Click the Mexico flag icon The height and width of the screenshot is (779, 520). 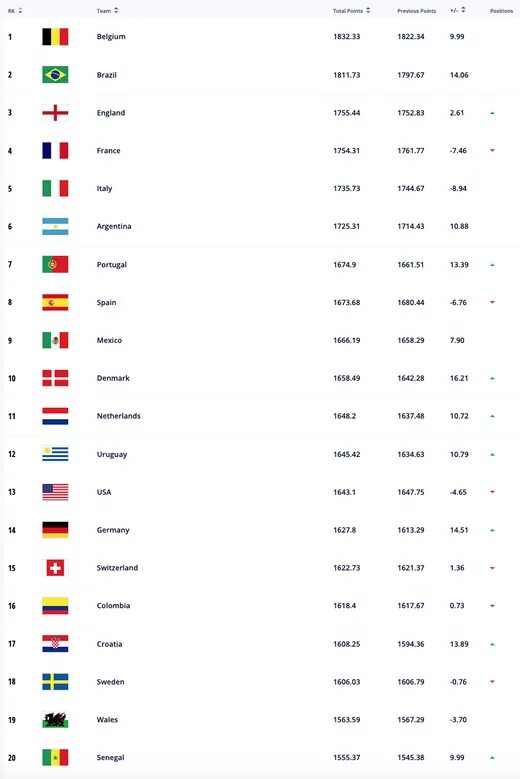(55, 340)
